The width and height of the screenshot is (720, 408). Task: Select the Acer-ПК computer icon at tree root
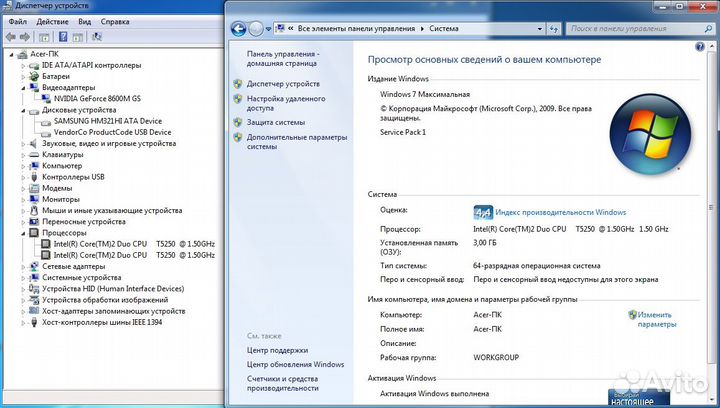(22, 54)
